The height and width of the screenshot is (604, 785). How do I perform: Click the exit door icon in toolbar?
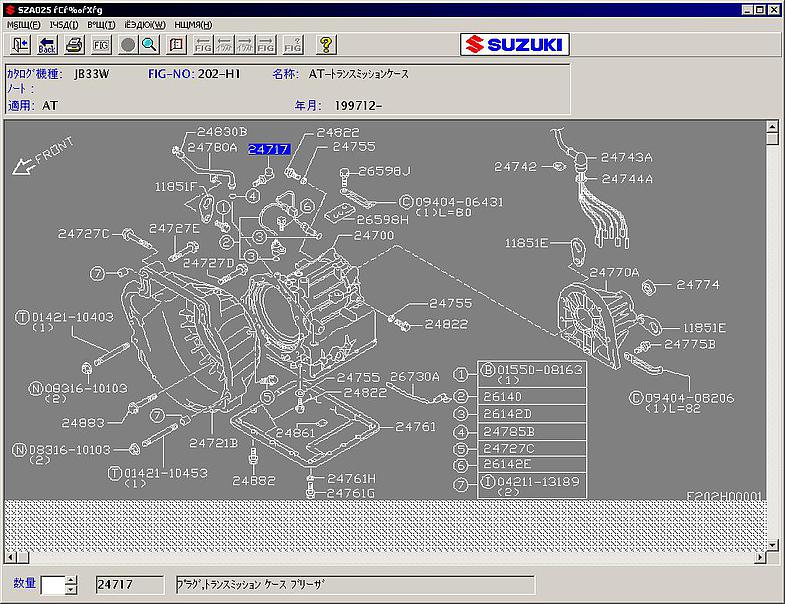(x=20, y=45)
